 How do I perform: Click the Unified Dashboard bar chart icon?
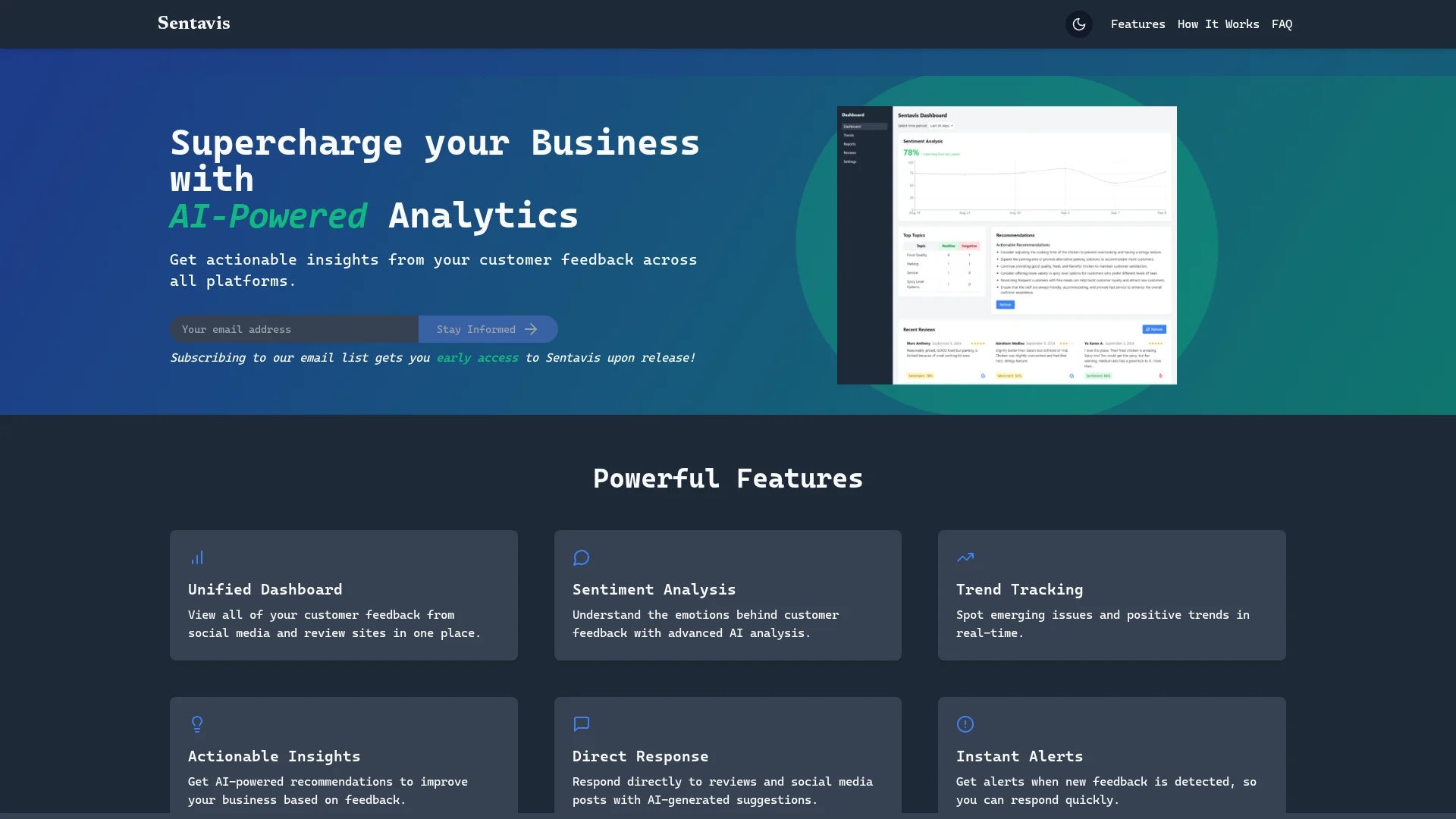pos(197,558)
